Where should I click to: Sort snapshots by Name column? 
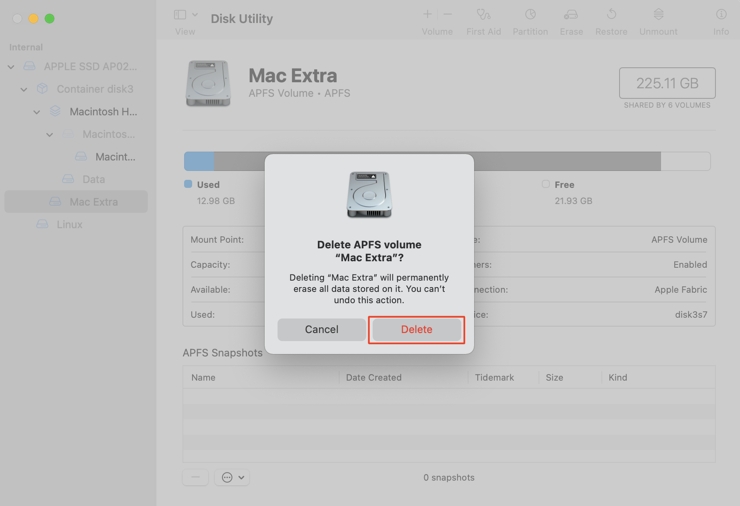[203, 378]
